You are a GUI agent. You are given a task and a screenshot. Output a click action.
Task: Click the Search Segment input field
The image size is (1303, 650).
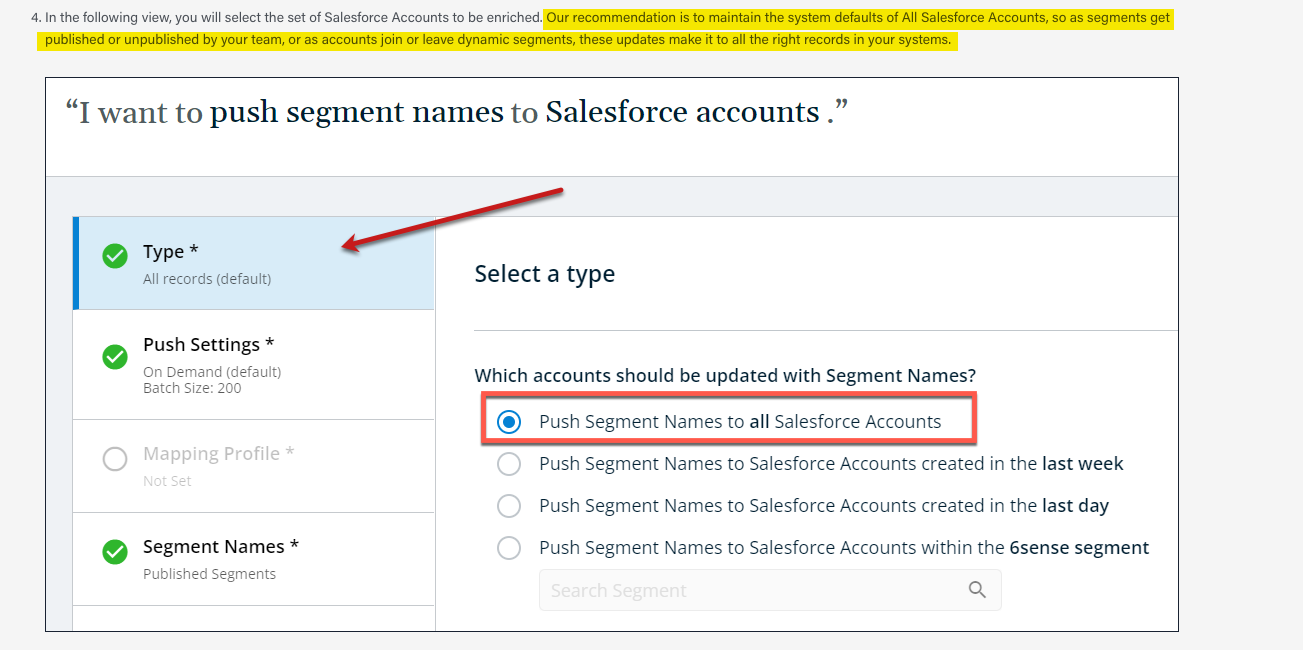[770, 590]
